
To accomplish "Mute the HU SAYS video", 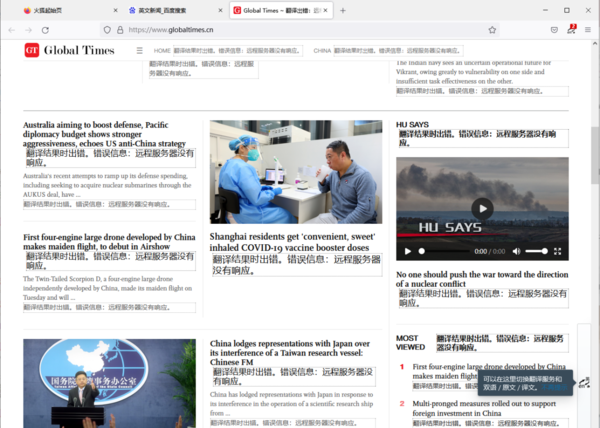I will (516, 251).
